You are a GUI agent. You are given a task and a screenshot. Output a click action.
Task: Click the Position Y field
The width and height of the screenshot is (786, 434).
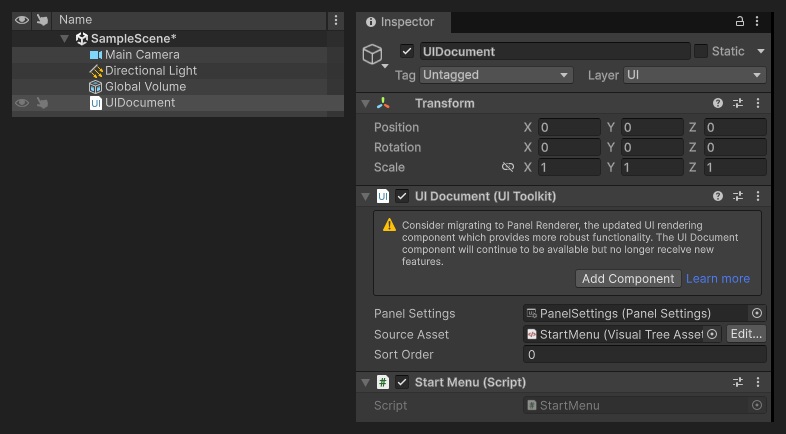click(652, 127)
